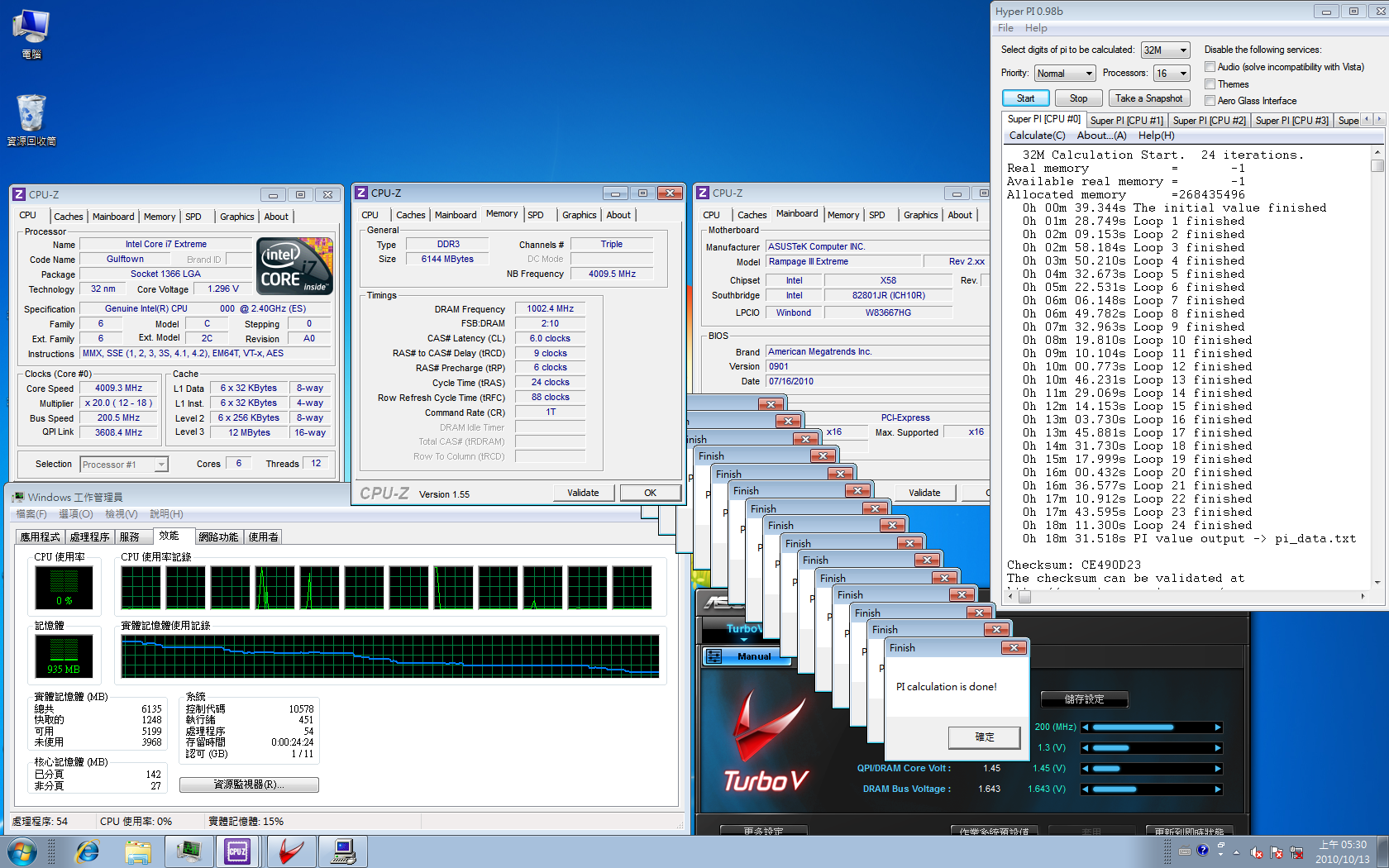The width and height of the screenshot is (1389, 868).
Task: Click DRAM Frequency value 1002.4 MHz
Action: (551, 309)
